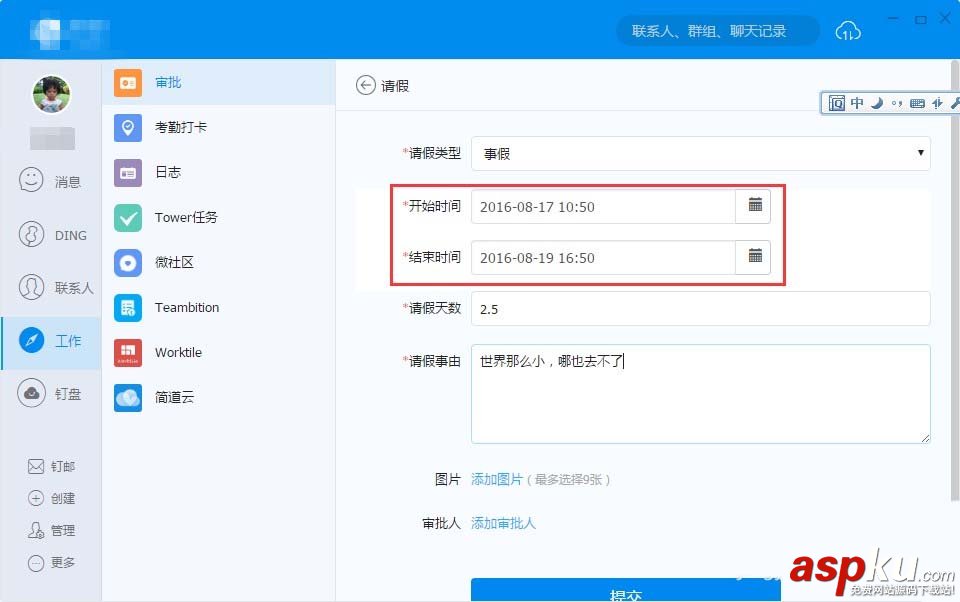Select the Teambition menu label
960x602 pixels.
tap(187, 307)
